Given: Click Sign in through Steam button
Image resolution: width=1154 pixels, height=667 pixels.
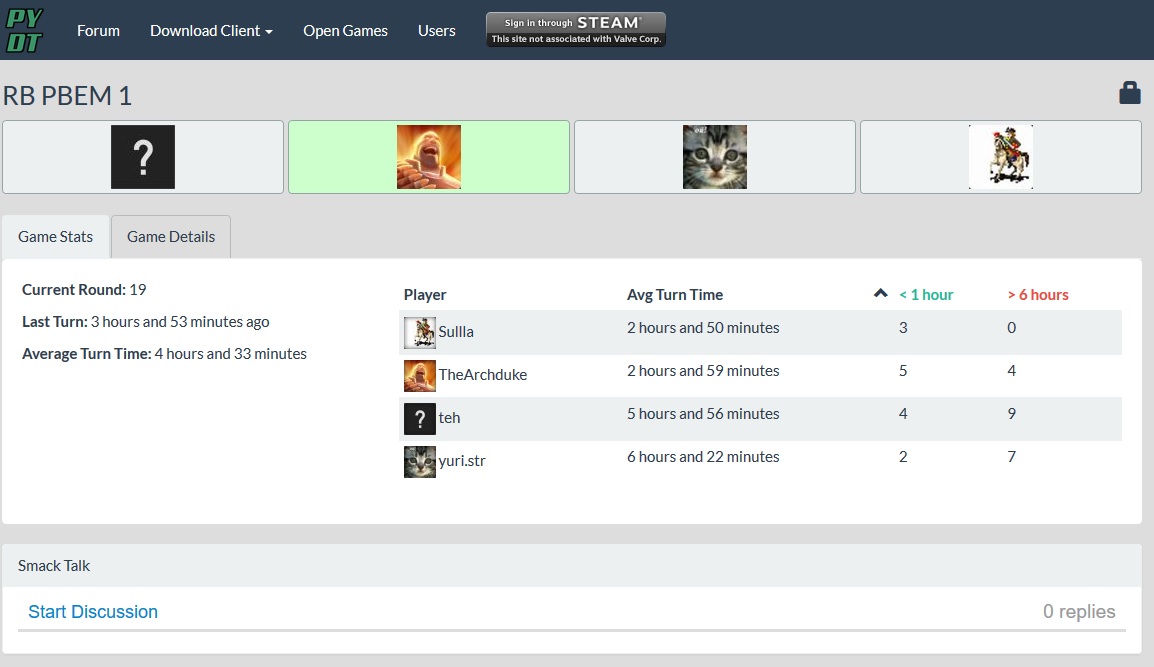Looking at the screenshot, I should pyautogui.click(x=575, y=30).
